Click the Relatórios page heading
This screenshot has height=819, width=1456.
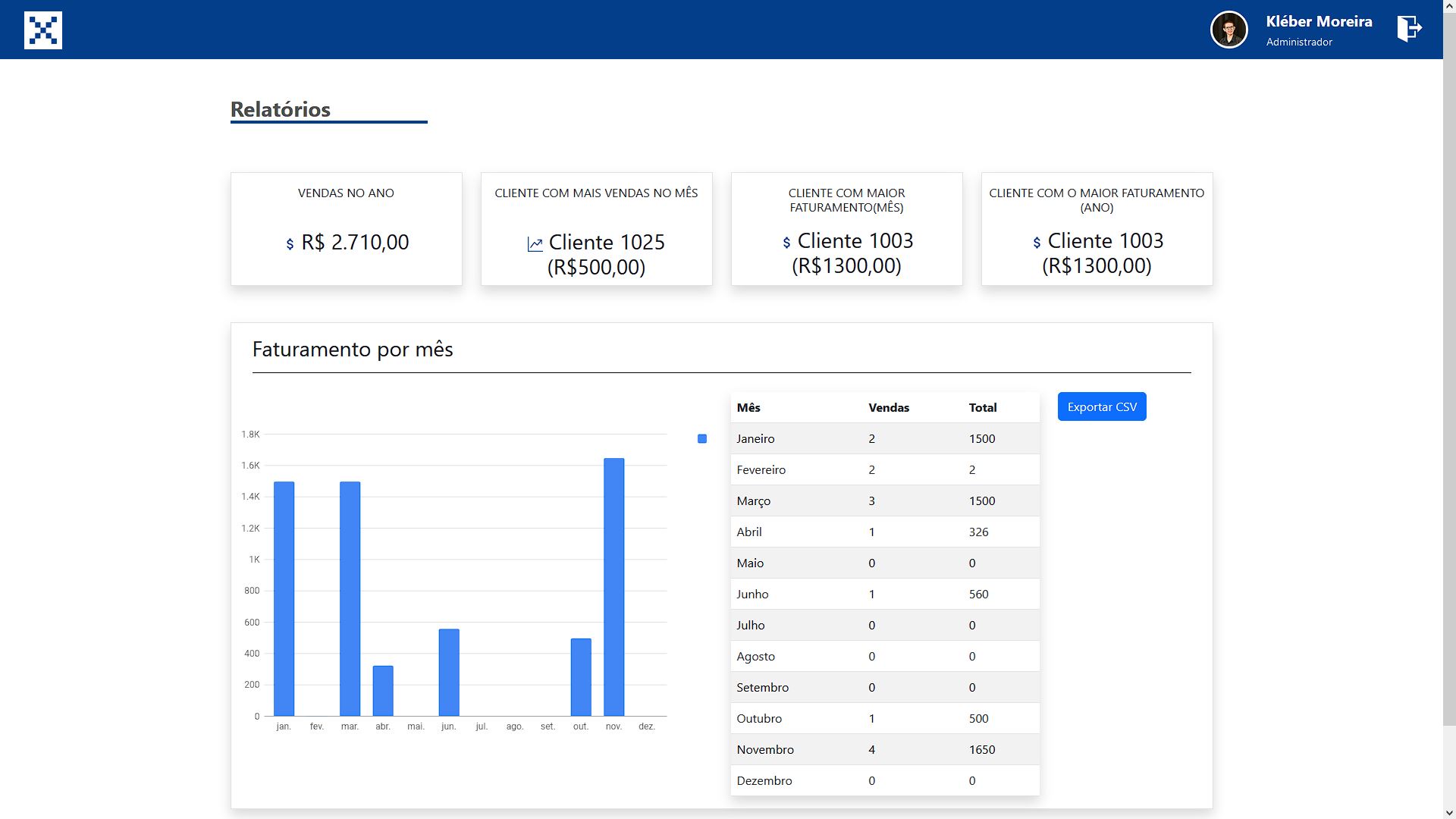click(281, 109)
